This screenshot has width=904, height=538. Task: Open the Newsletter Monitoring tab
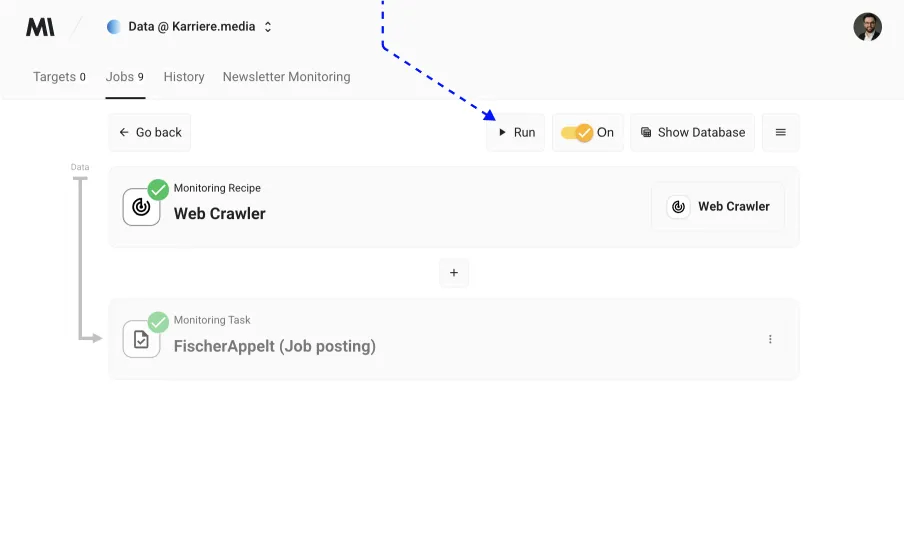tap(286, 77)
